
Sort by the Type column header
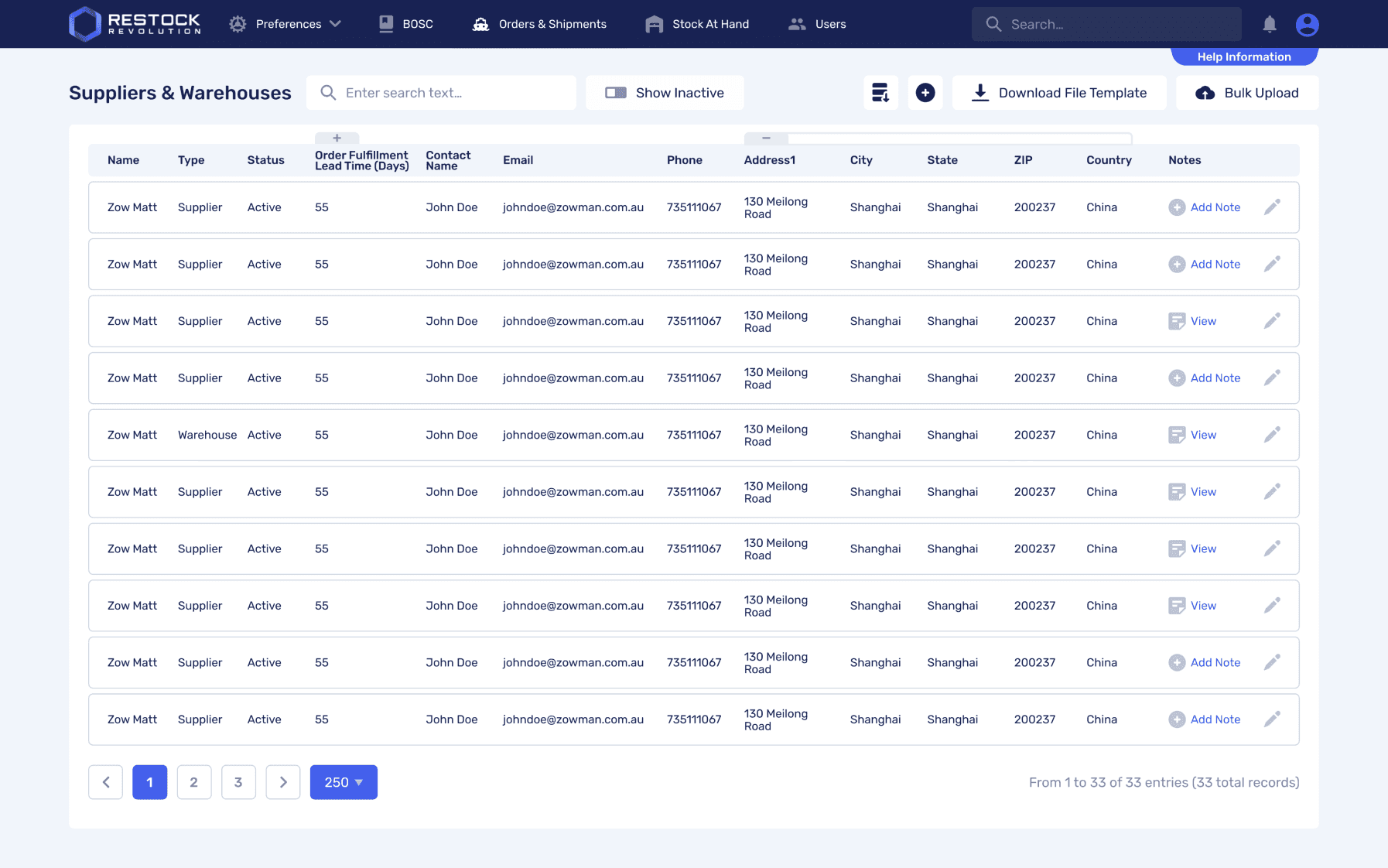pyautogui.click(x=191, y=160)
